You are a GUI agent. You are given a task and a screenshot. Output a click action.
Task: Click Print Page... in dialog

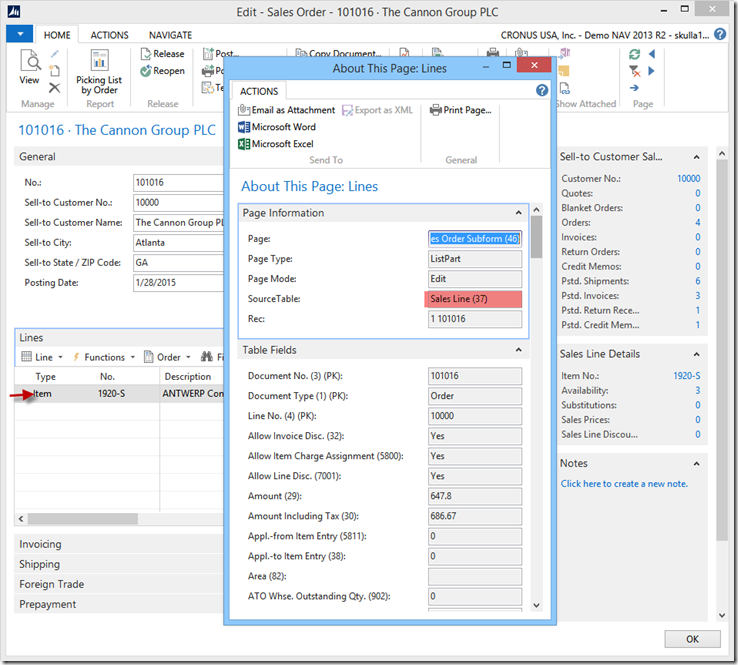pos(460,110)
